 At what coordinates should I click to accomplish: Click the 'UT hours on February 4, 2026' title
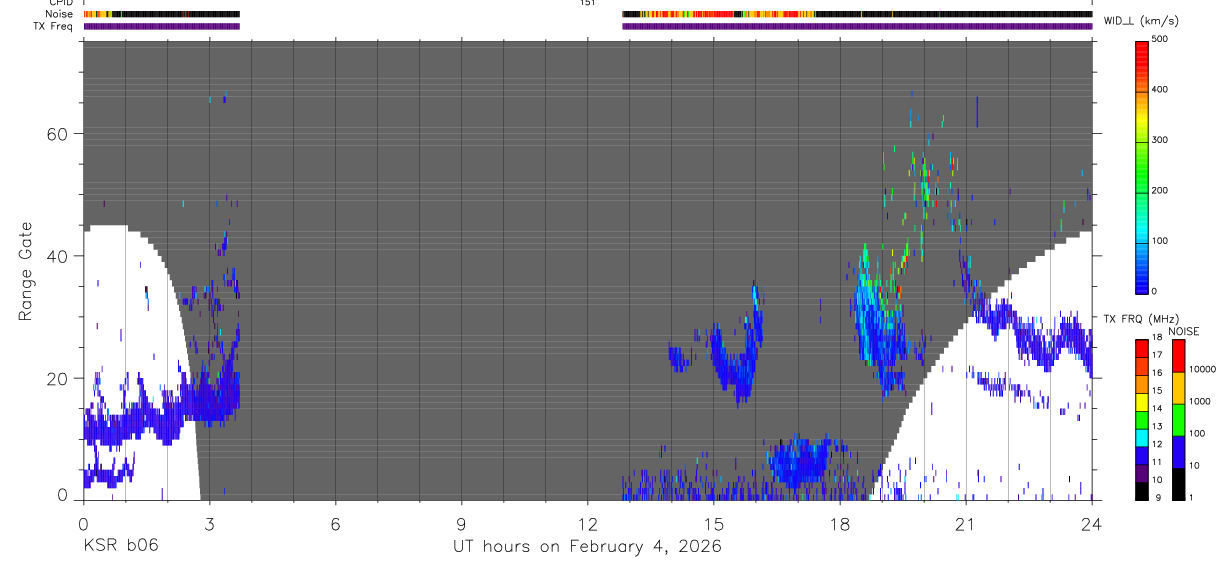(x=585, y=546)
